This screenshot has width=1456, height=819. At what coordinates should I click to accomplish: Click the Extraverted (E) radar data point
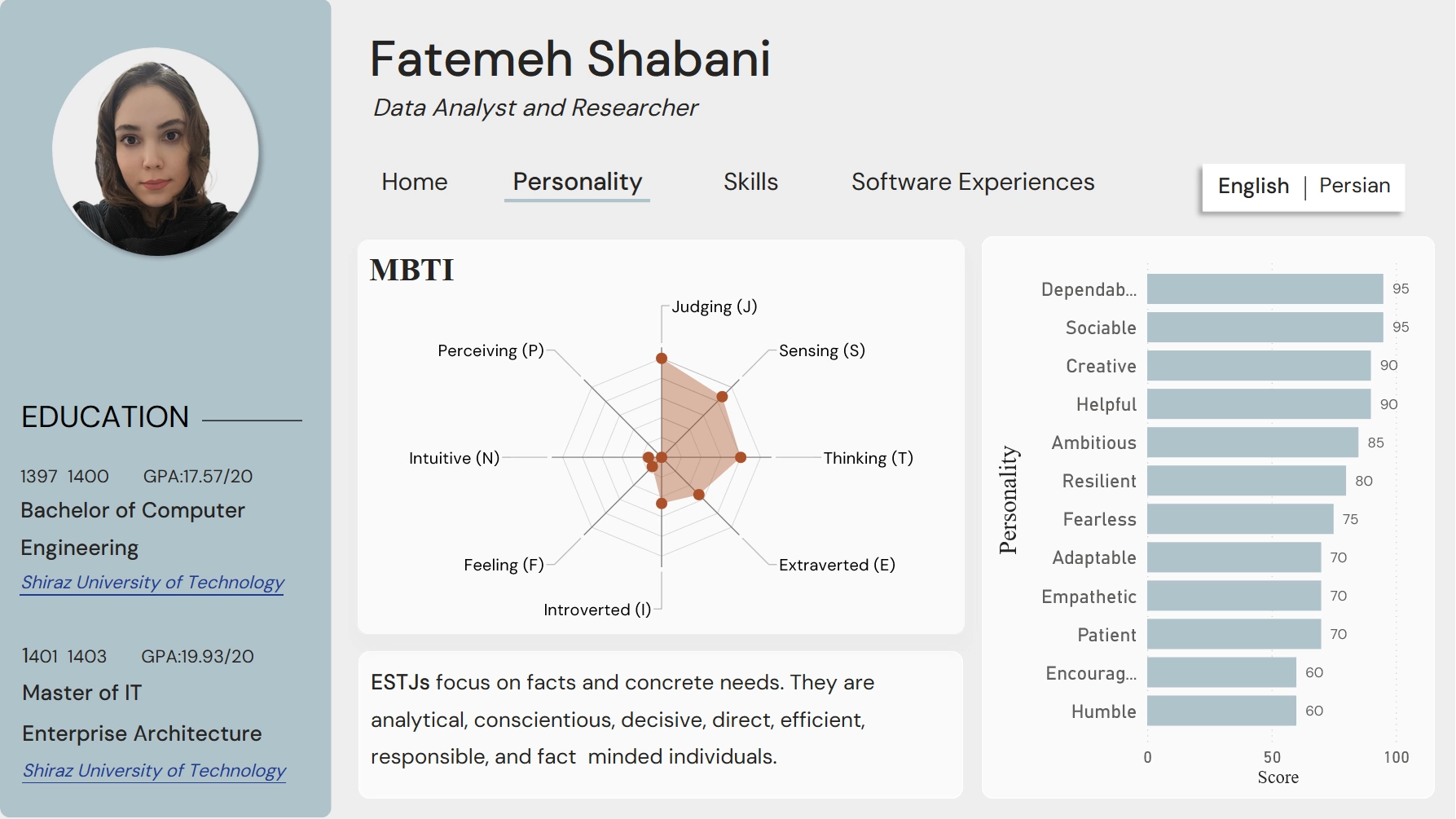pyautogui.click(x=698, y=495)
